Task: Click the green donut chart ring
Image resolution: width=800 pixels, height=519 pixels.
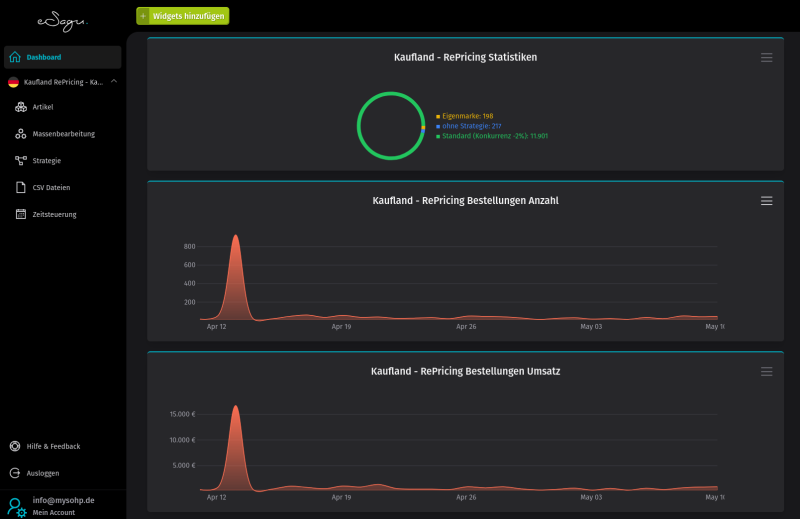Action: point(359,126)
